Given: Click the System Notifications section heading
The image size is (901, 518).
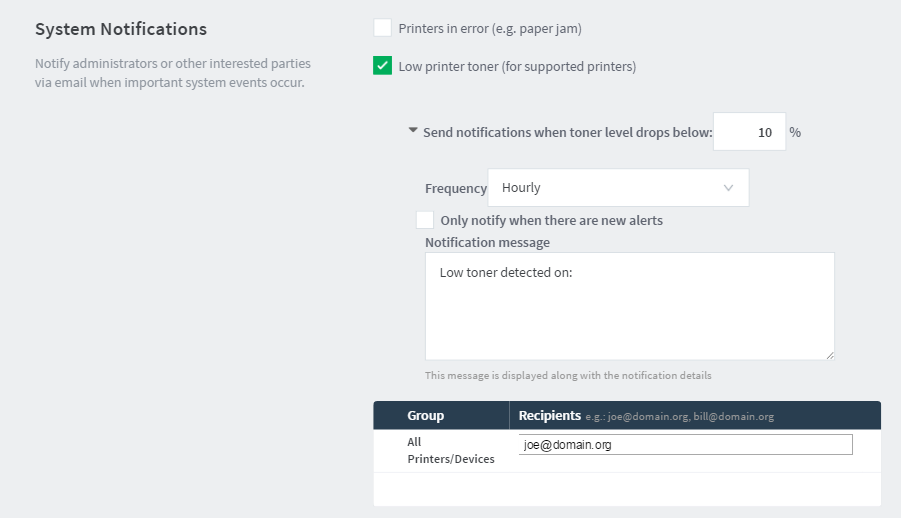Looking at the screenshot, I should pos(121,29).
